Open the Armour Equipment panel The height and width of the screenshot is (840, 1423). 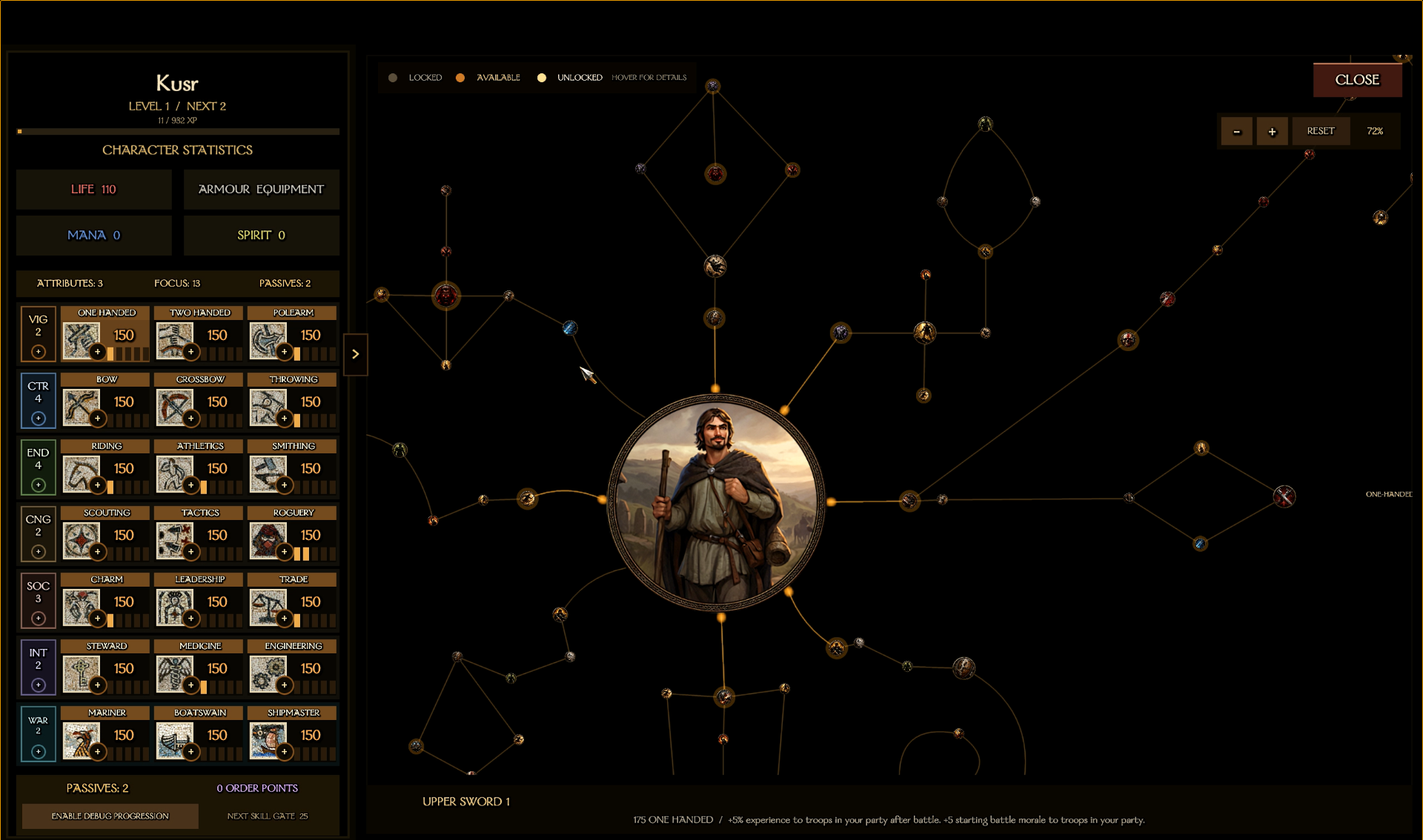262,190
